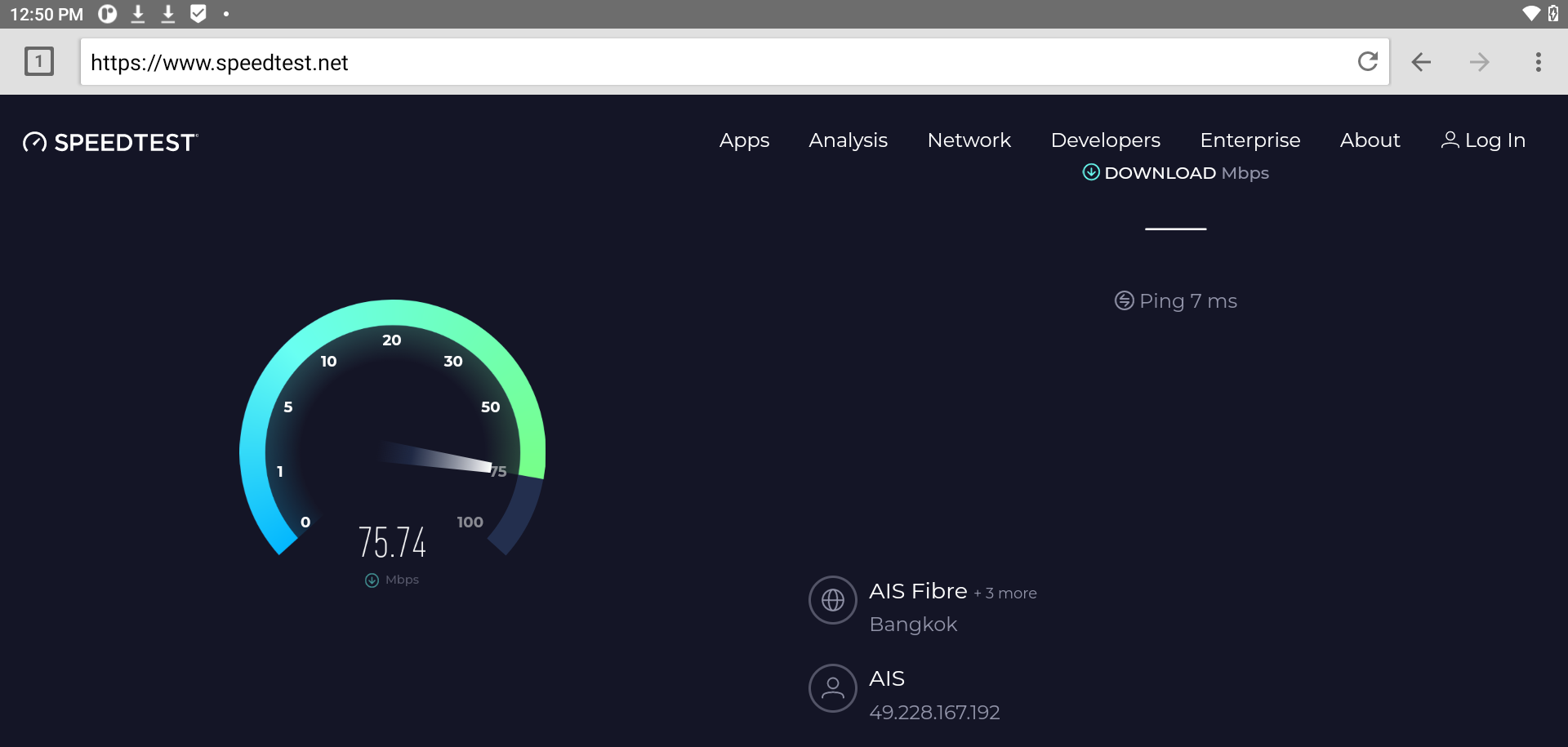1568x747 pixels.
Task: Open the Developers menu item
Action: pyautogui.click(x=1106, y=140)
